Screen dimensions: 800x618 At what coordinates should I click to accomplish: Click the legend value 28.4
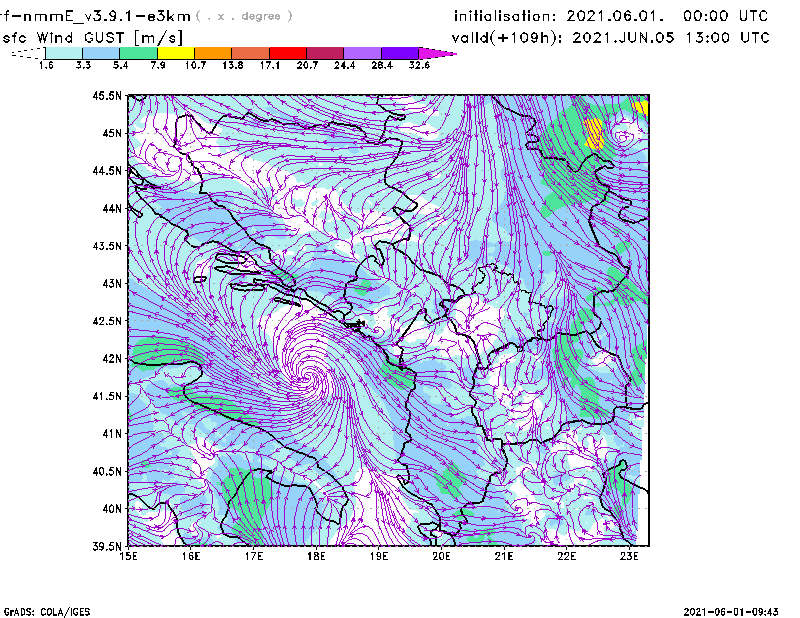coord(382,65)
